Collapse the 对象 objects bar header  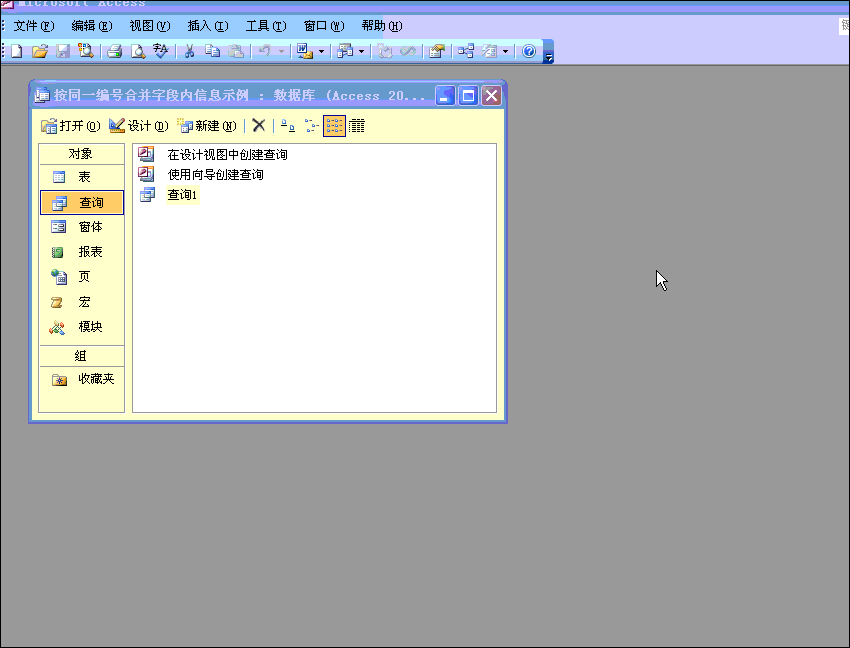click(x=81, y=154)
